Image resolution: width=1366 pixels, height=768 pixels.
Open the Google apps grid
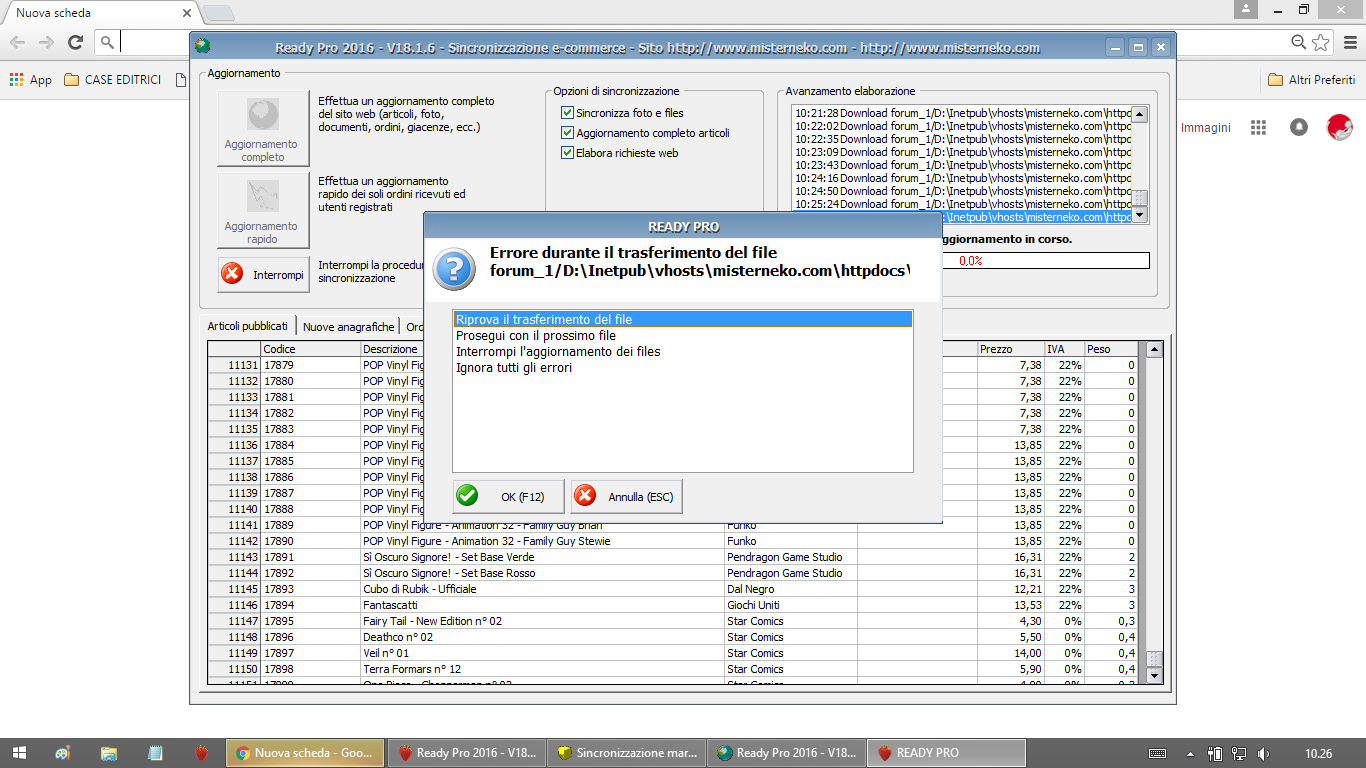[1258, 127]
